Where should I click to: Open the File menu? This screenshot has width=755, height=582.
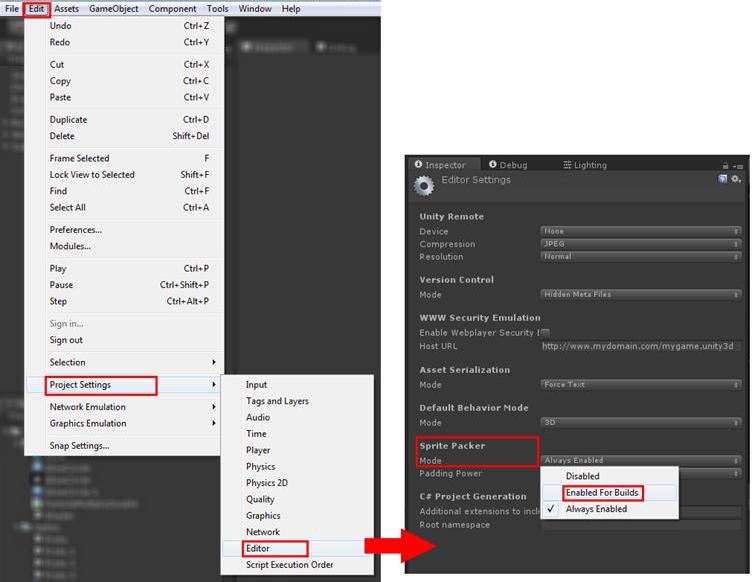pos(12,9)
